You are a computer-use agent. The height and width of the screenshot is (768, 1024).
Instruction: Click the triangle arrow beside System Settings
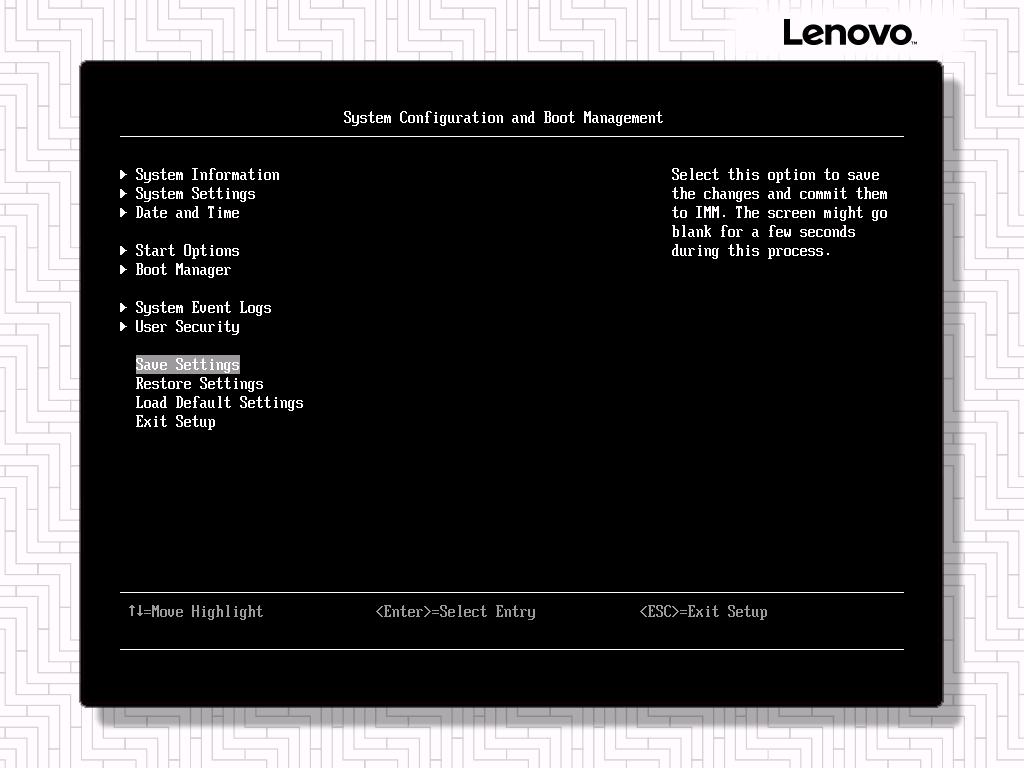(123, 194)
